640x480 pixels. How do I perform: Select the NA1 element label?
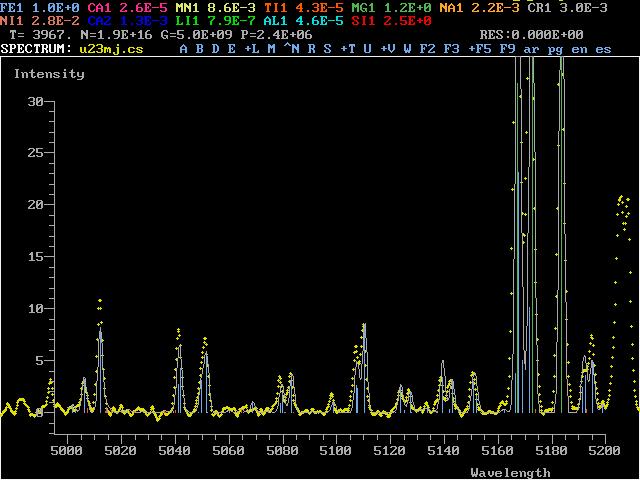click(x=451, y=7)
